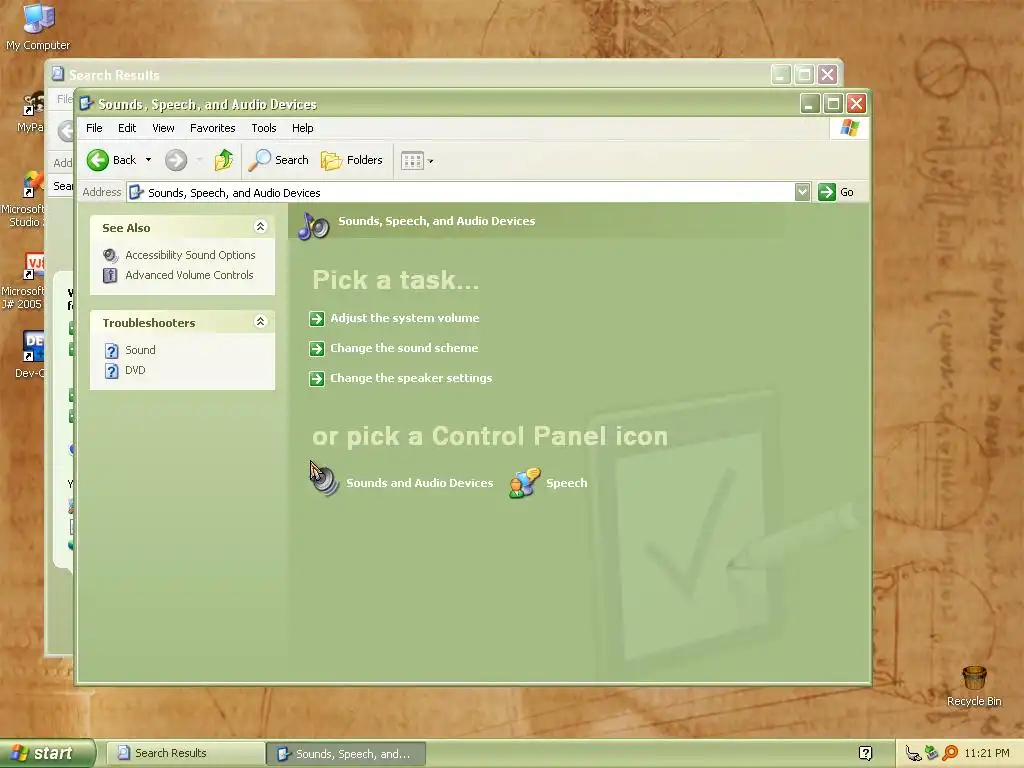Open the Edit menu

[127, 128]
